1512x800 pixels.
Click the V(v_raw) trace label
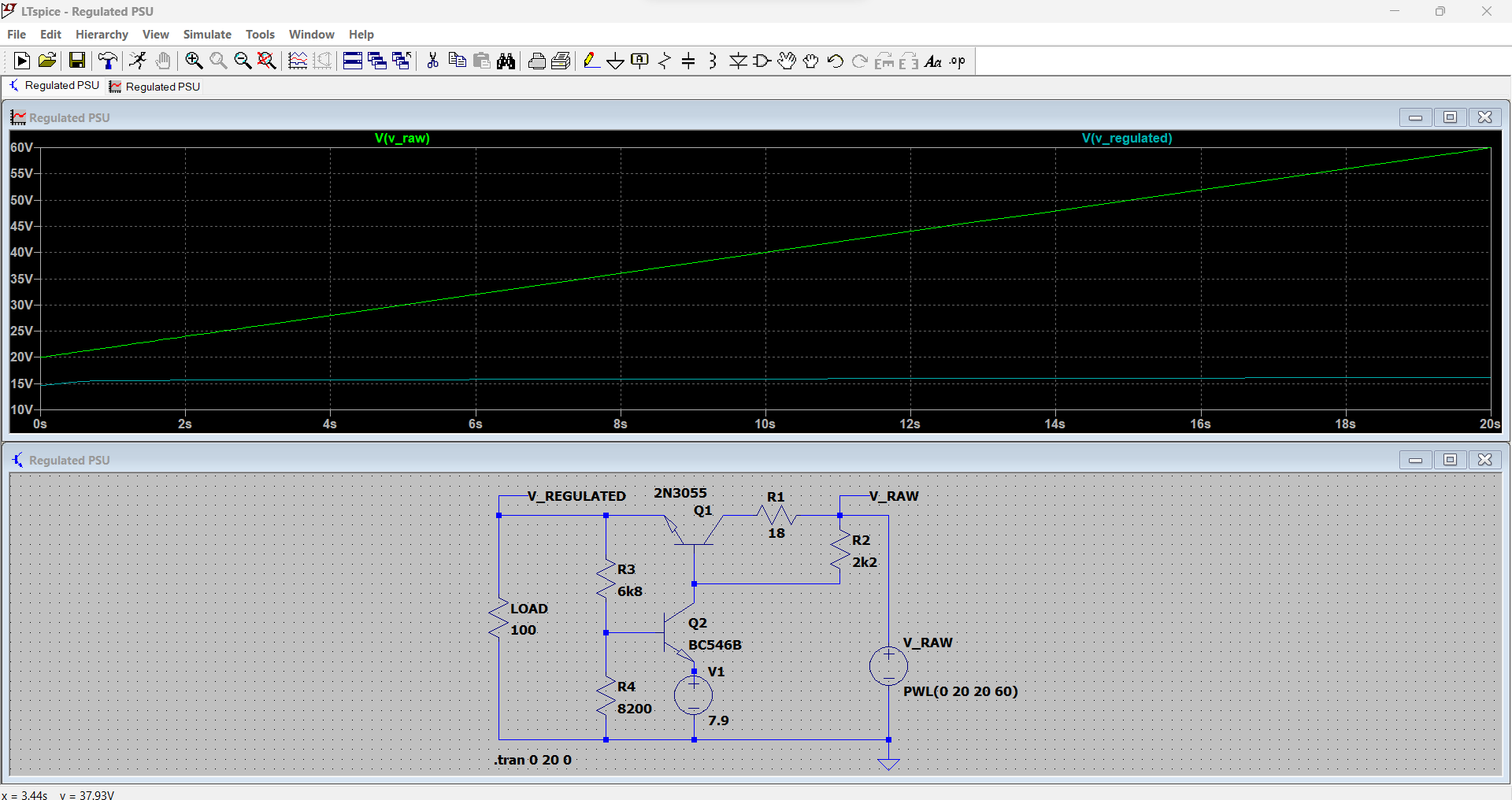[x=402, y=138]
